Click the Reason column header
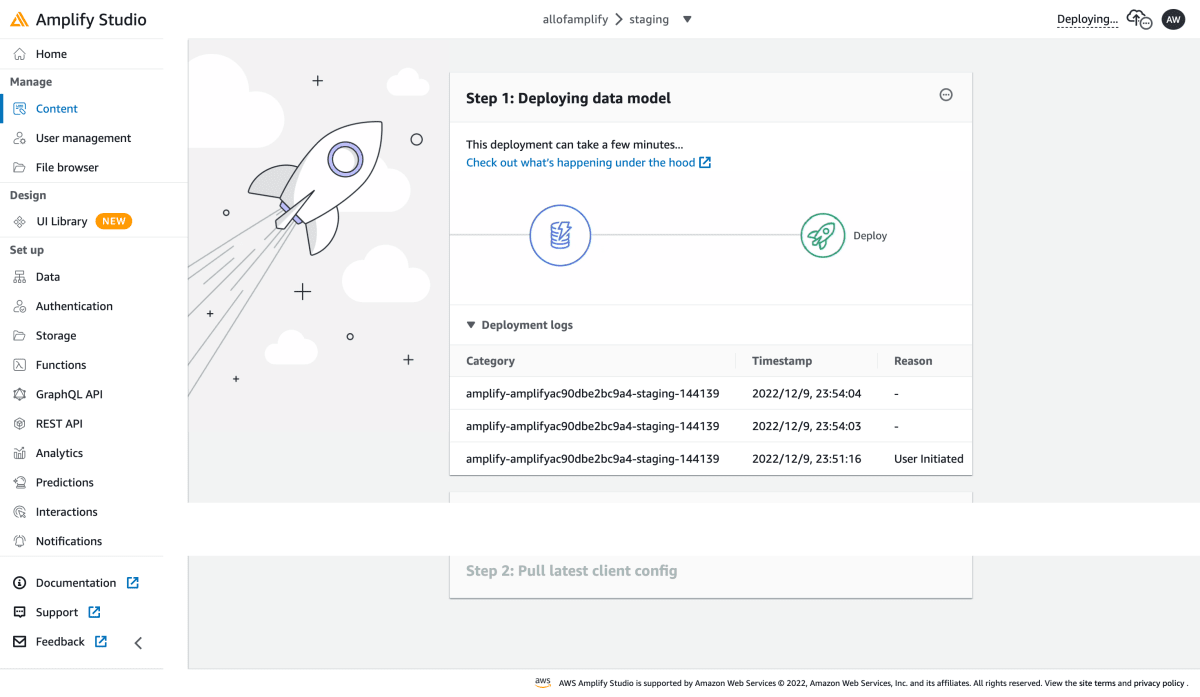This screenshot has height=697, width=1200. 913,361
